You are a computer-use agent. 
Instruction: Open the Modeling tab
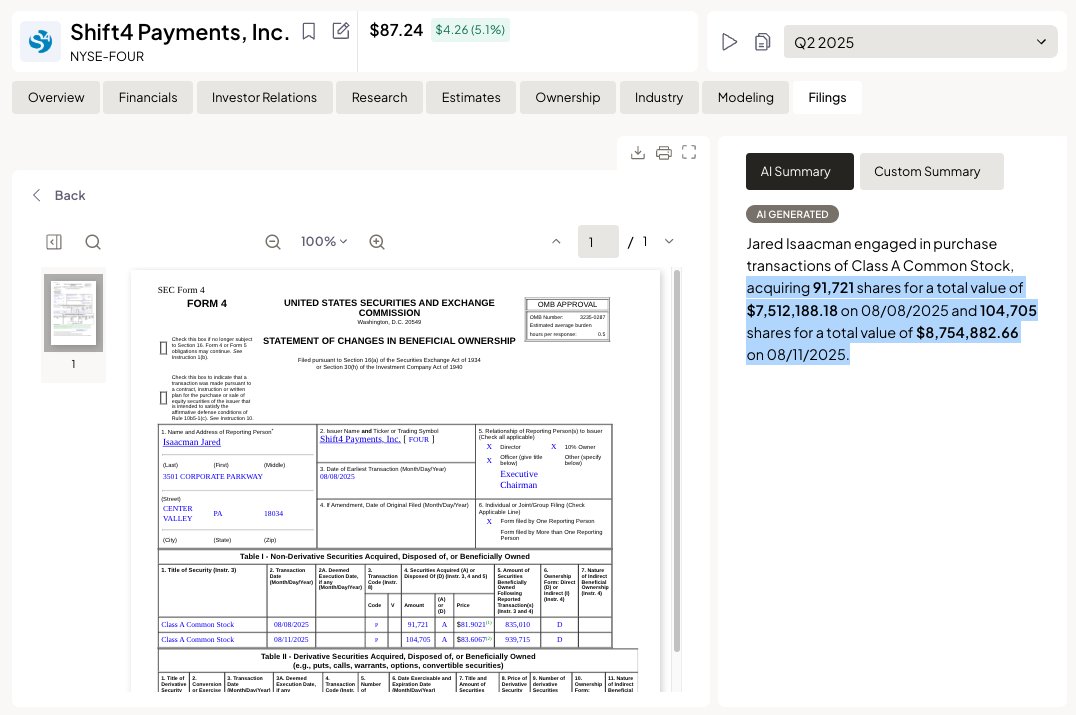pyautogui.click(x=745, y=97)
